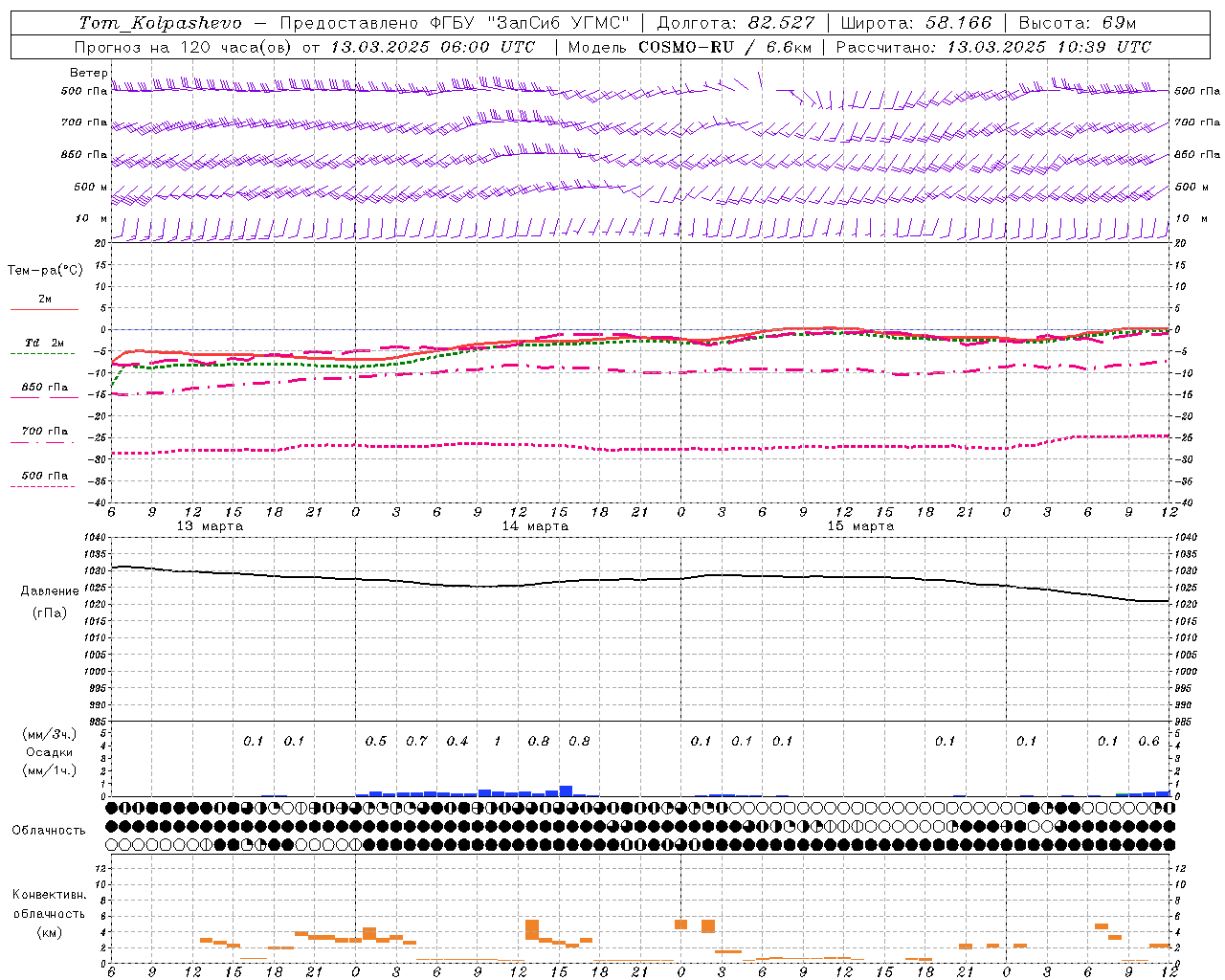Click the latitude value 58.166

[959, 23]
